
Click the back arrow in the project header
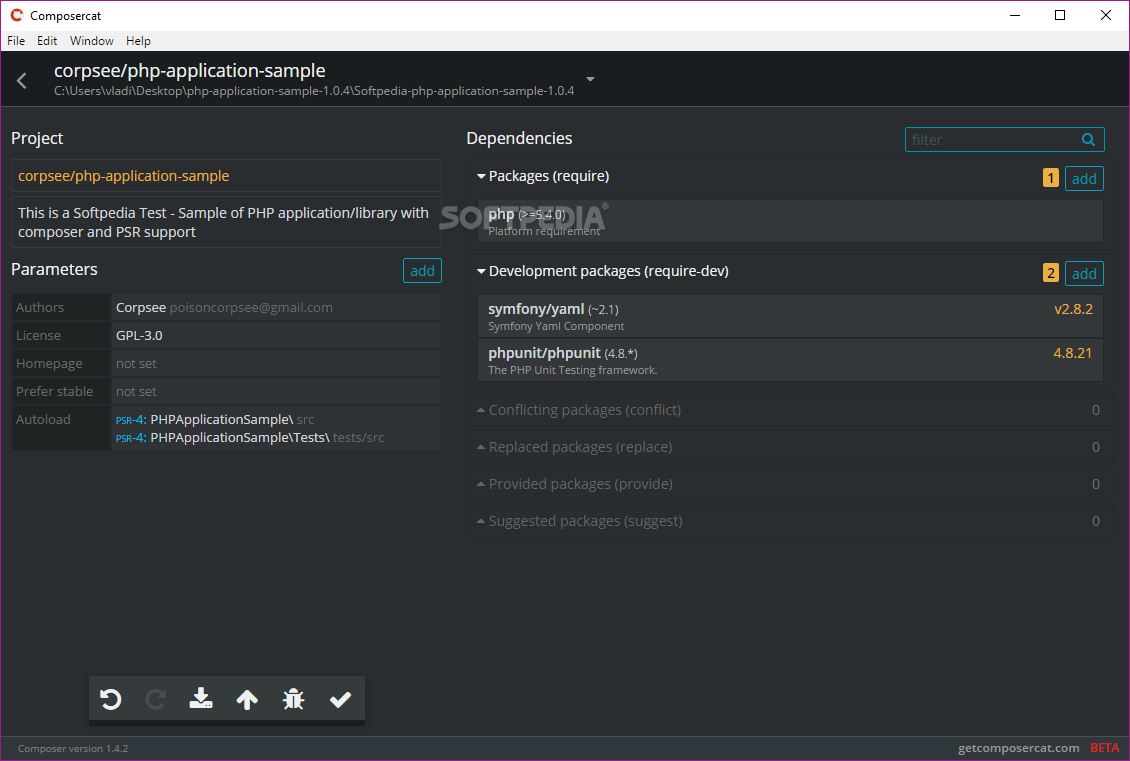pos(22,81)
